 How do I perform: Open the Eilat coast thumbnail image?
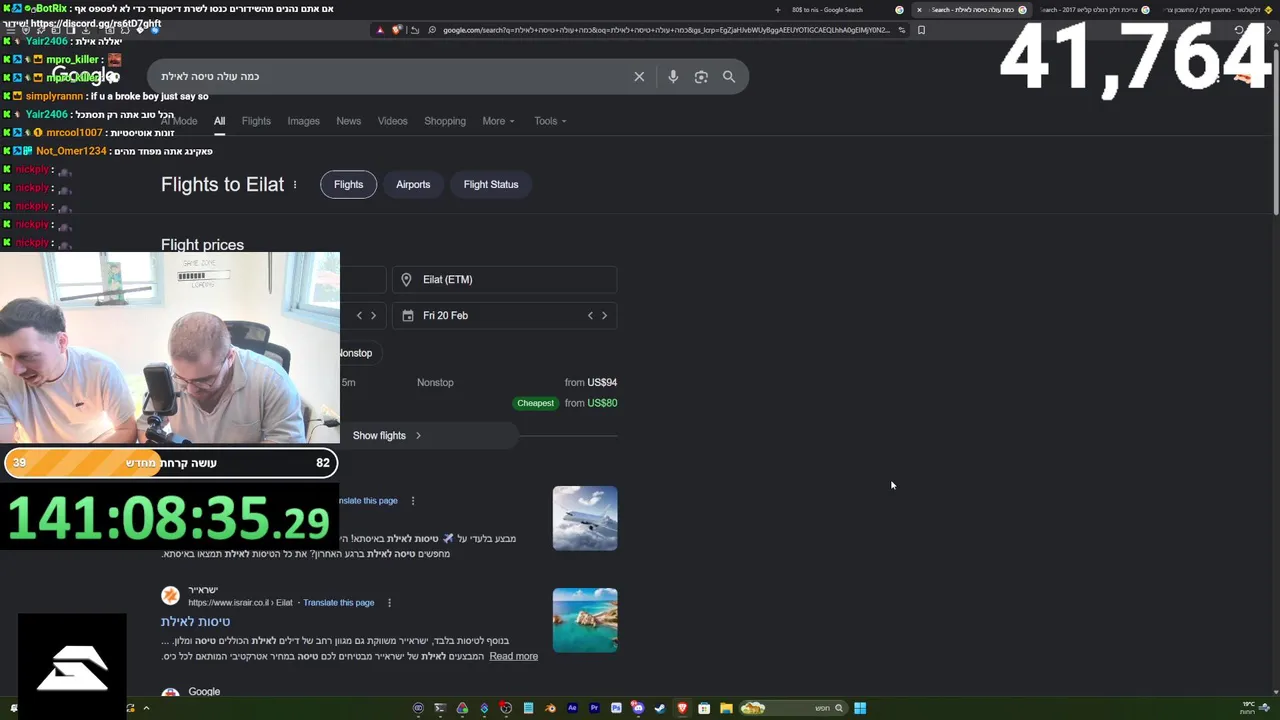pyautogui.click(x=585, y=621)
